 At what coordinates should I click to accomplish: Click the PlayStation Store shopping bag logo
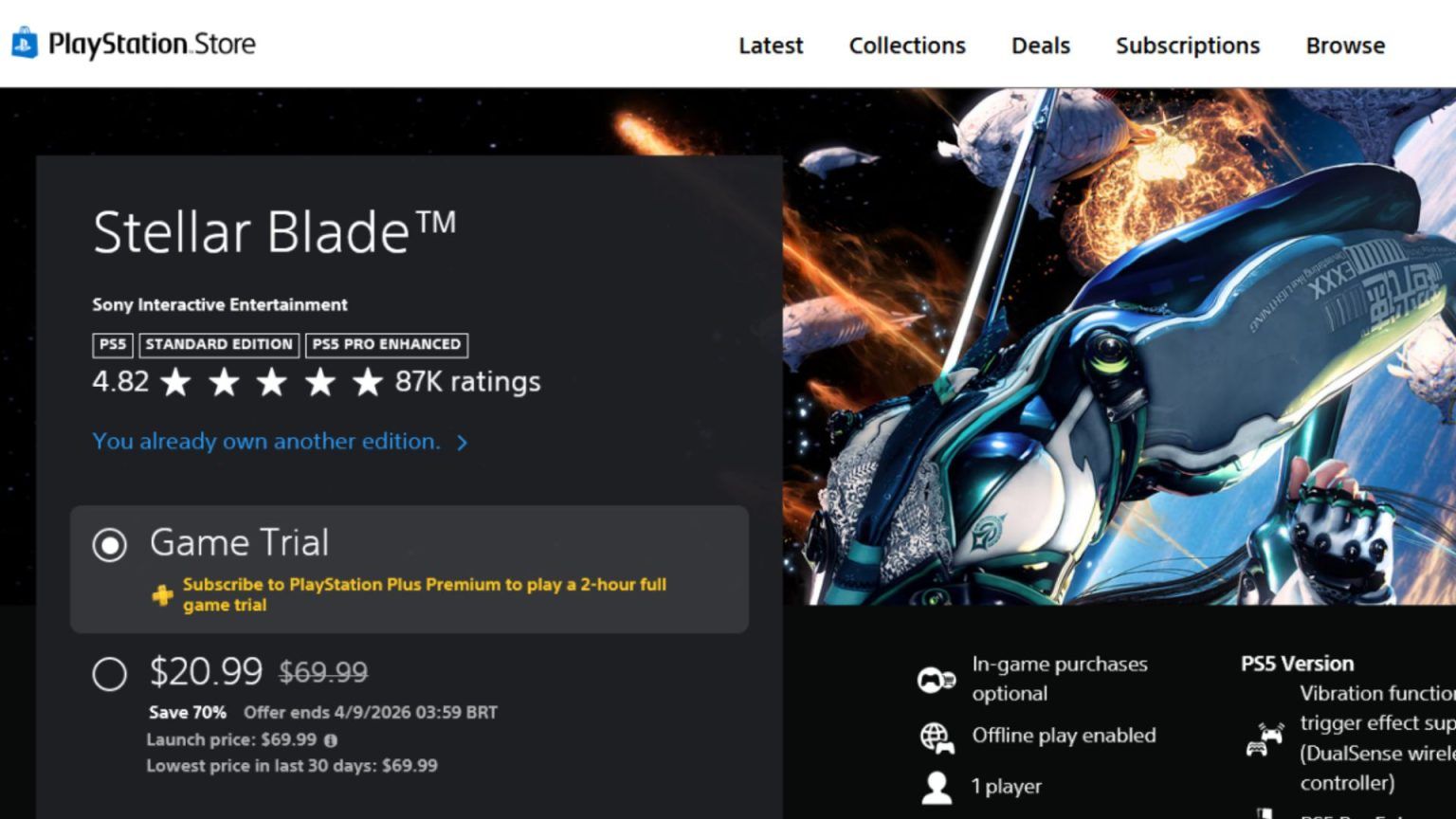[x=25, y=44]
